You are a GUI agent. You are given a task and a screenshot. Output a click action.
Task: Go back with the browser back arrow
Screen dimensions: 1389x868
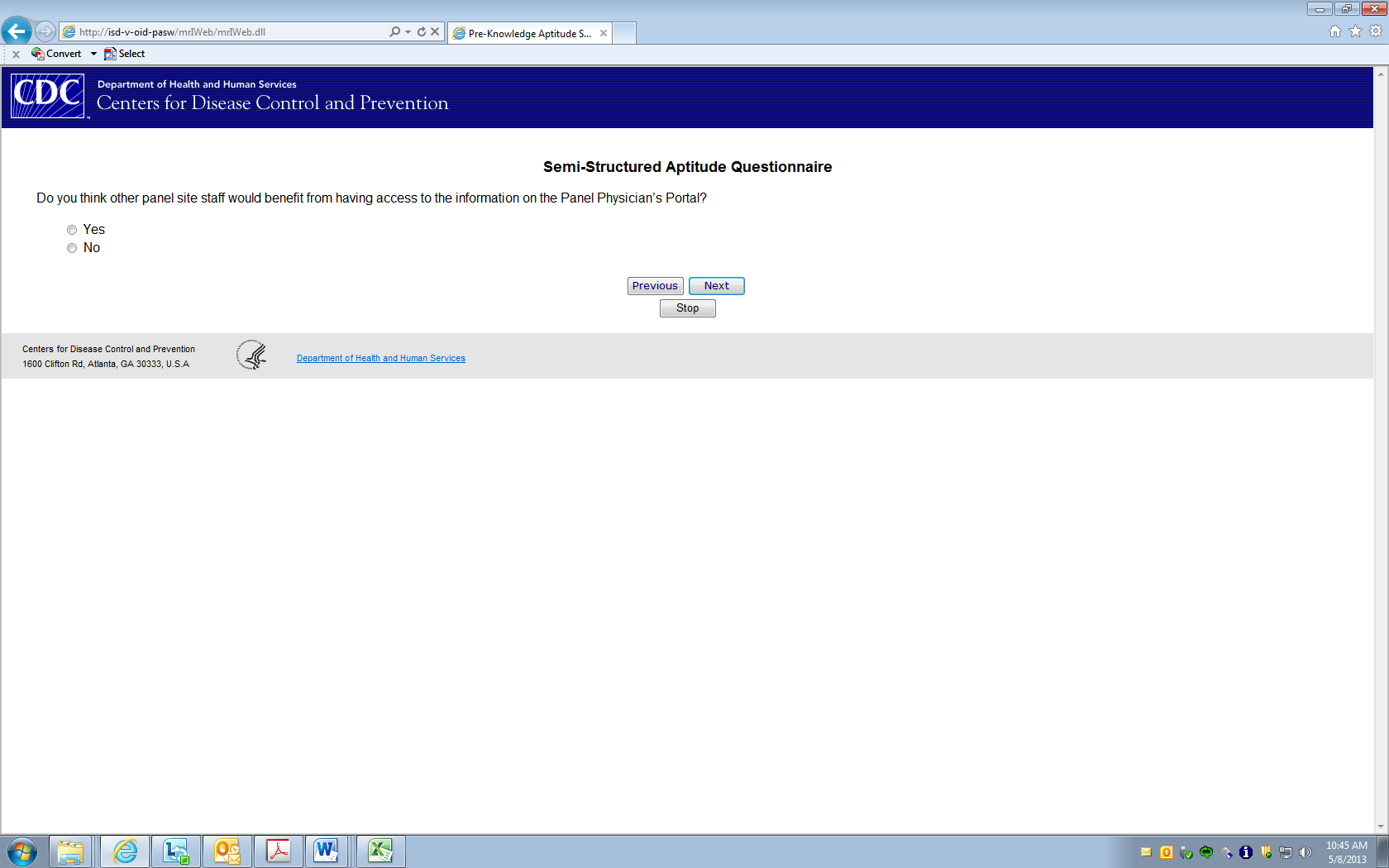click(x=17, y=31)
